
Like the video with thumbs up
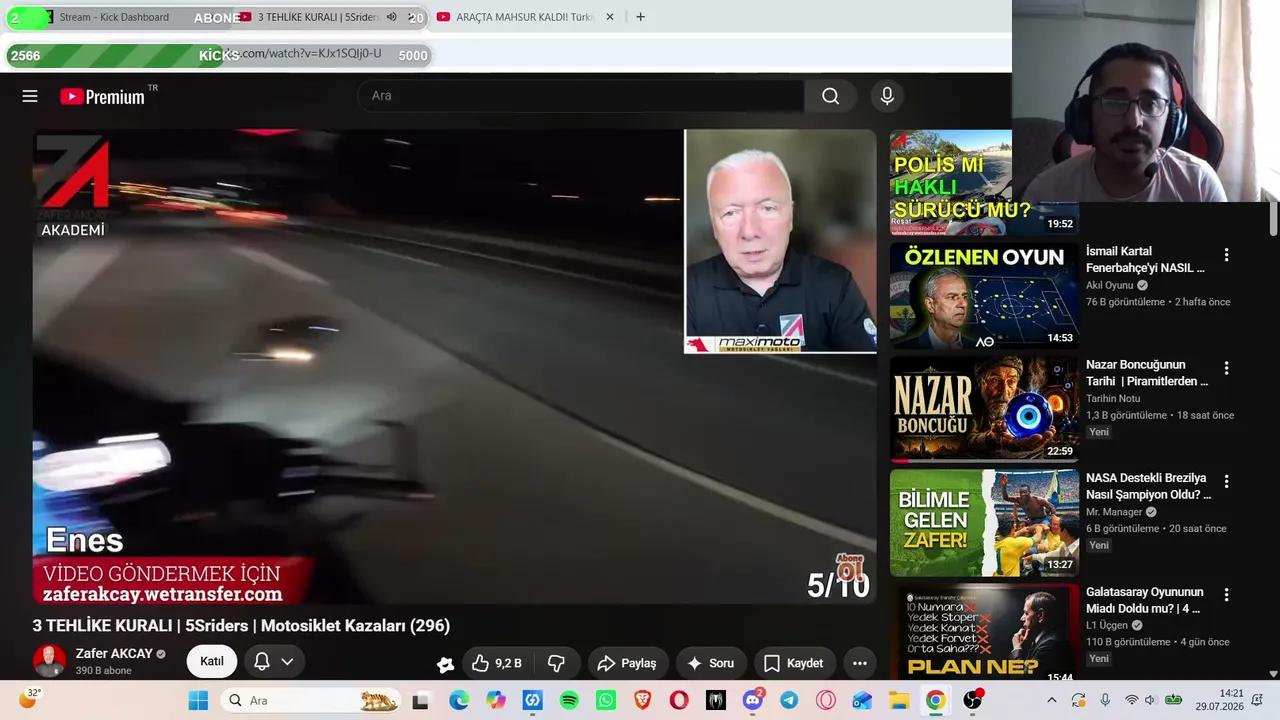(497, 663)
